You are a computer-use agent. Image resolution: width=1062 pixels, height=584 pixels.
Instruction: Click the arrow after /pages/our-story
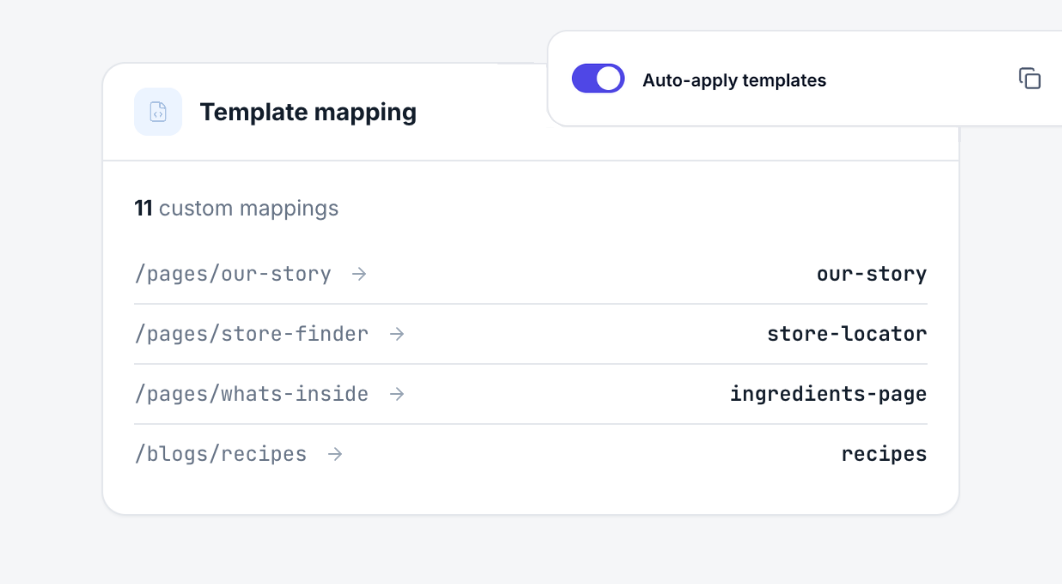tap(359, 274)
